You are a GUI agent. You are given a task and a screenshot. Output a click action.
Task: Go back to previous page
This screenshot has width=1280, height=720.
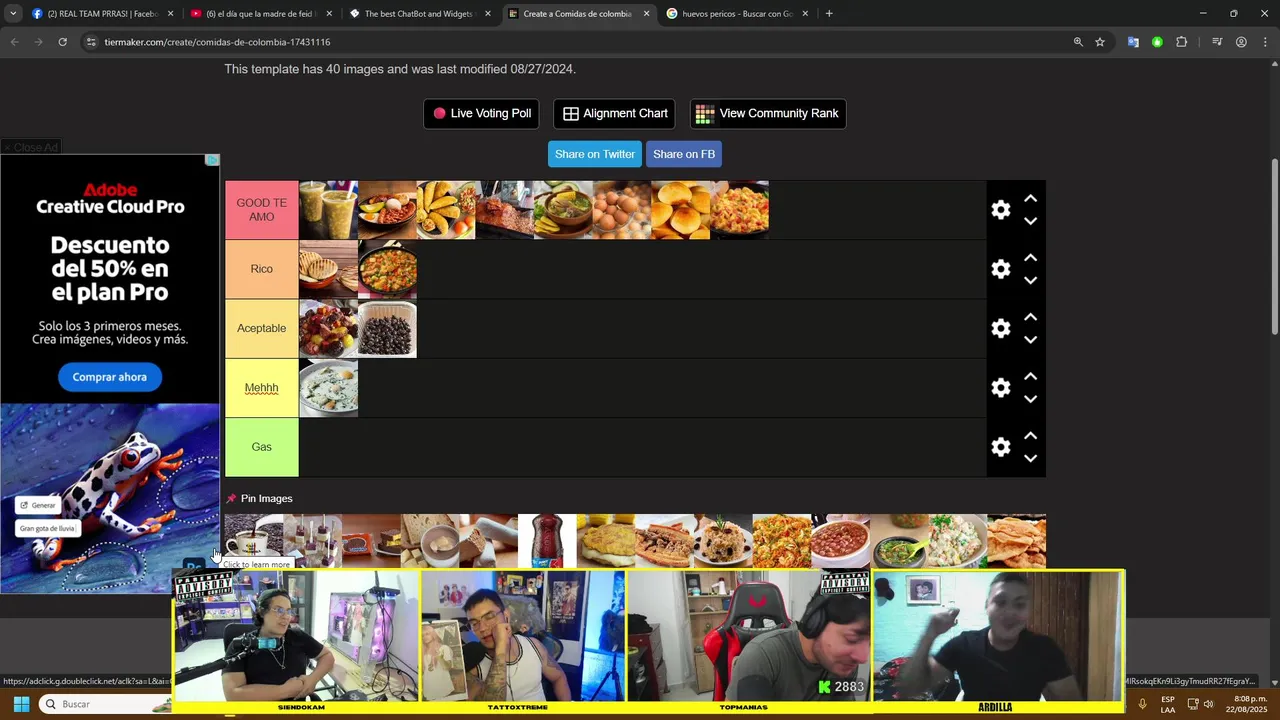tap(14, 42)
